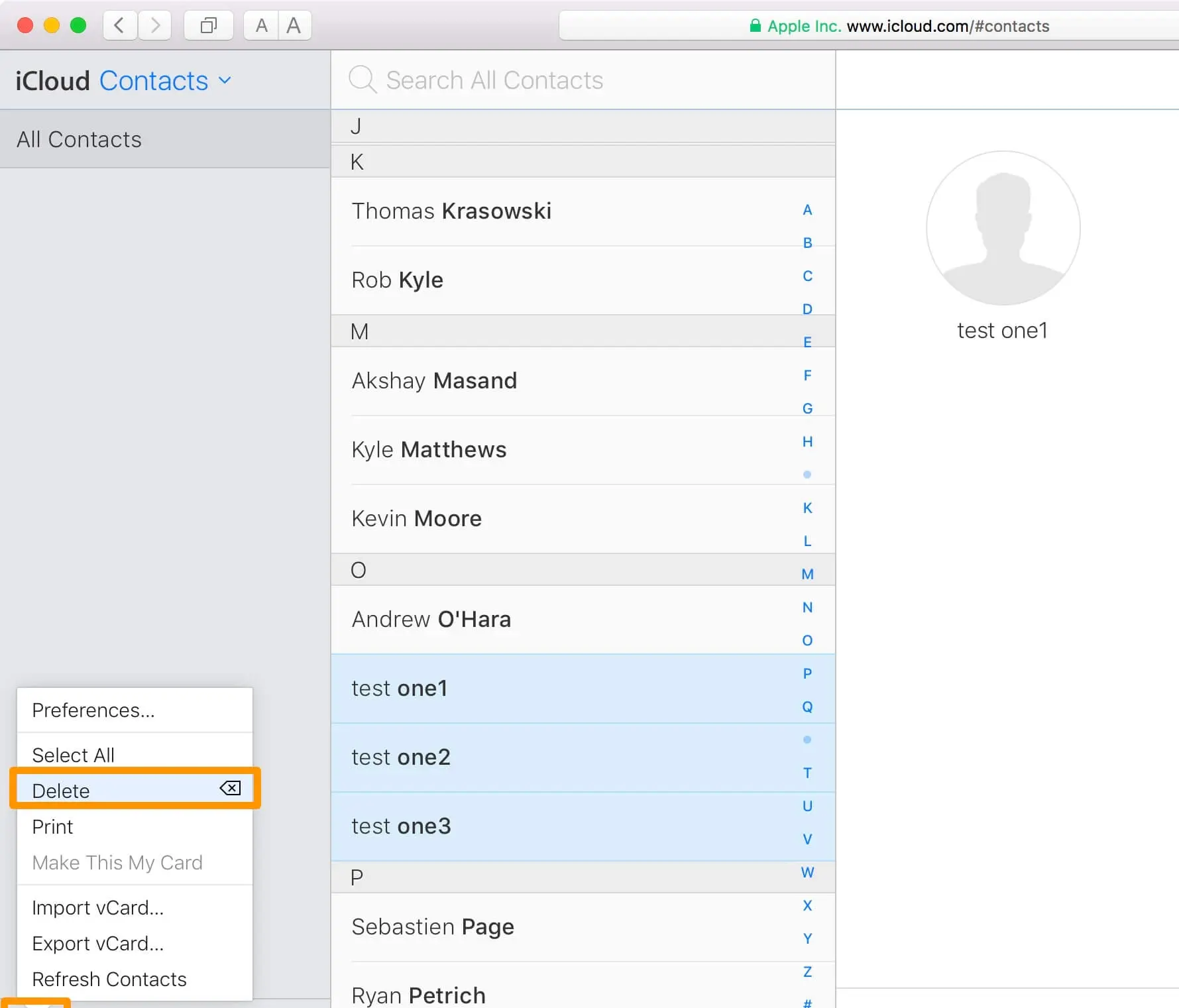Open All Contacts in the sidebar

[x=79, y=139]
